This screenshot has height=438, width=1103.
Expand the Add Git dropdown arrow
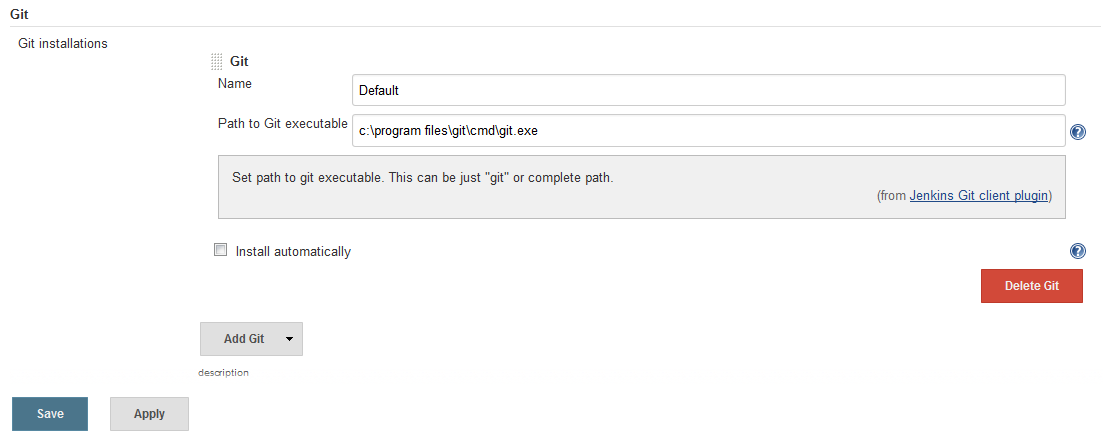tap(289, 339)
